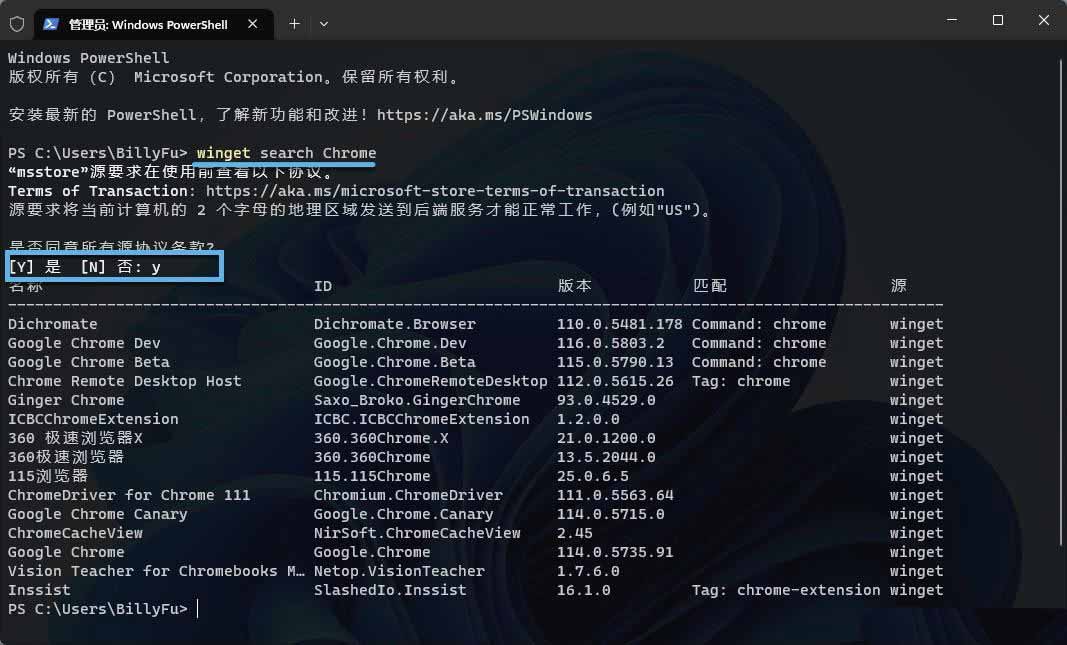Close the PowerShell window
This screenshot has height=645, width=1067.
[1044, 20]
